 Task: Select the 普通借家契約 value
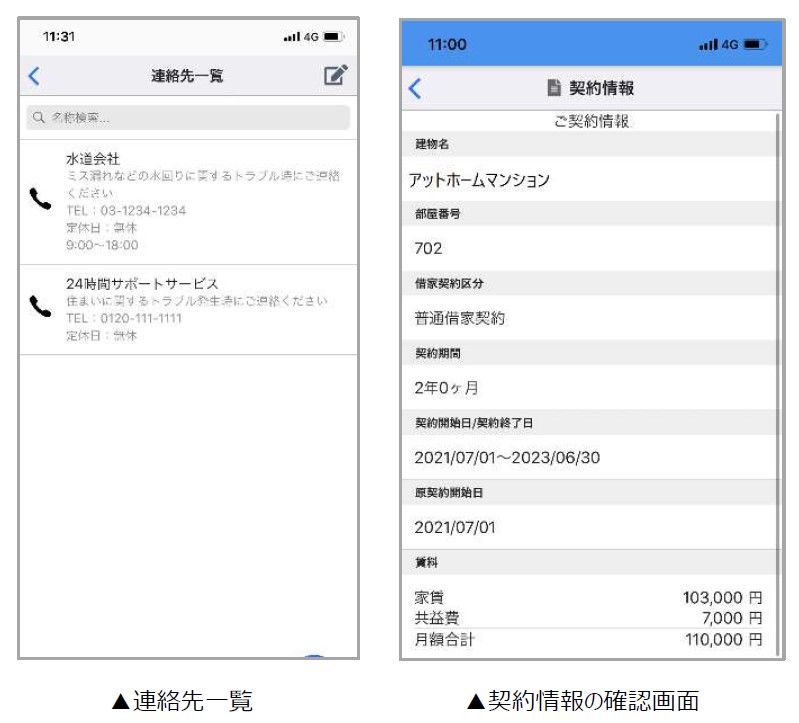(460, 318)
